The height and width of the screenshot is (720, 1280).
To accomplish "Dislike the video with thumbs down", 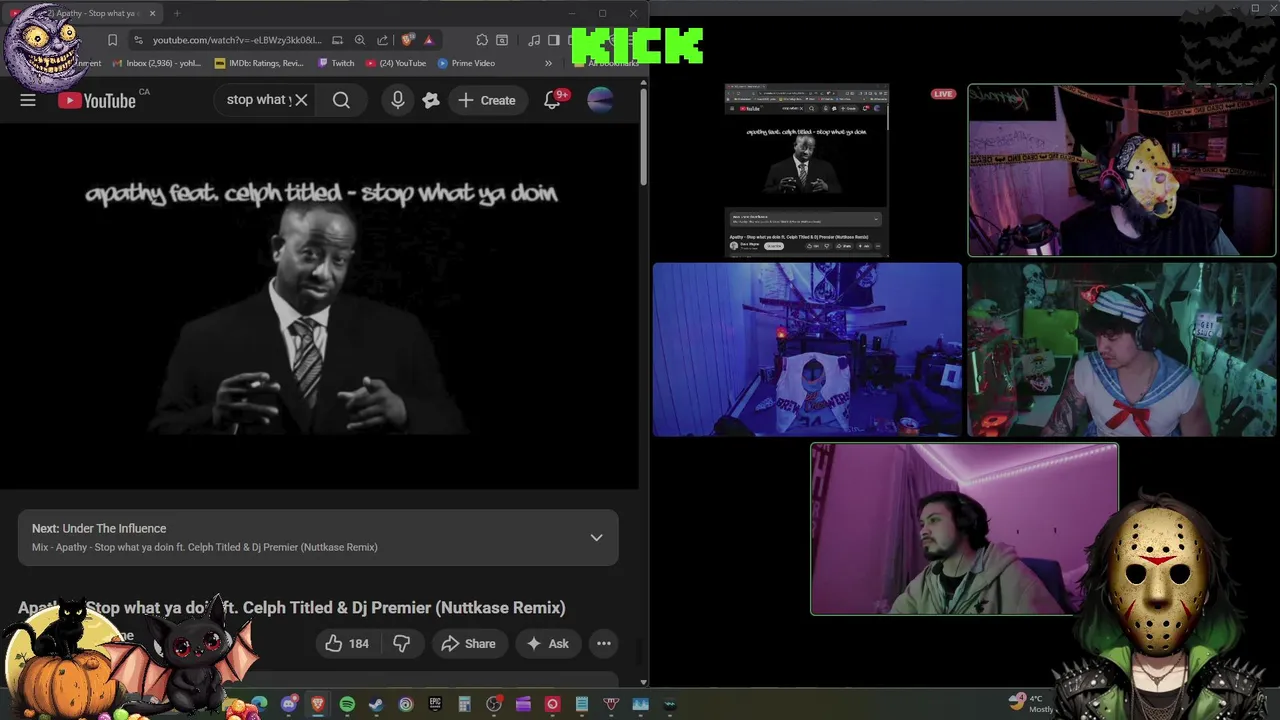I will (401, 643).
